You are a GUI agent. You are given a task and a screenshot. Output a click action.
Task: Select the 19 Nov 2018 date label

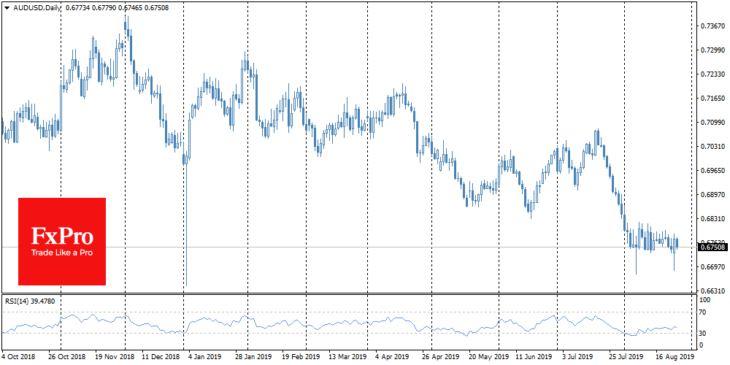click(113, 358)
